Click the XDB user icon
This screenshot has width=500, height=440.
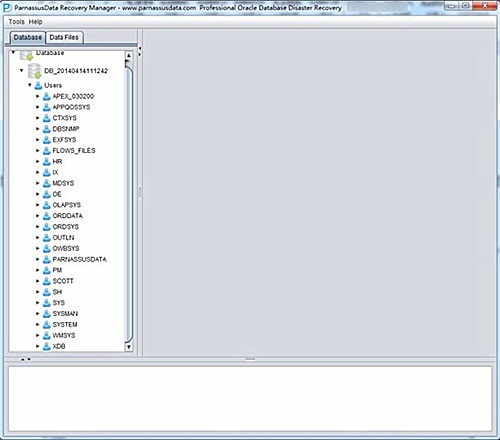(x=47, y=347)
